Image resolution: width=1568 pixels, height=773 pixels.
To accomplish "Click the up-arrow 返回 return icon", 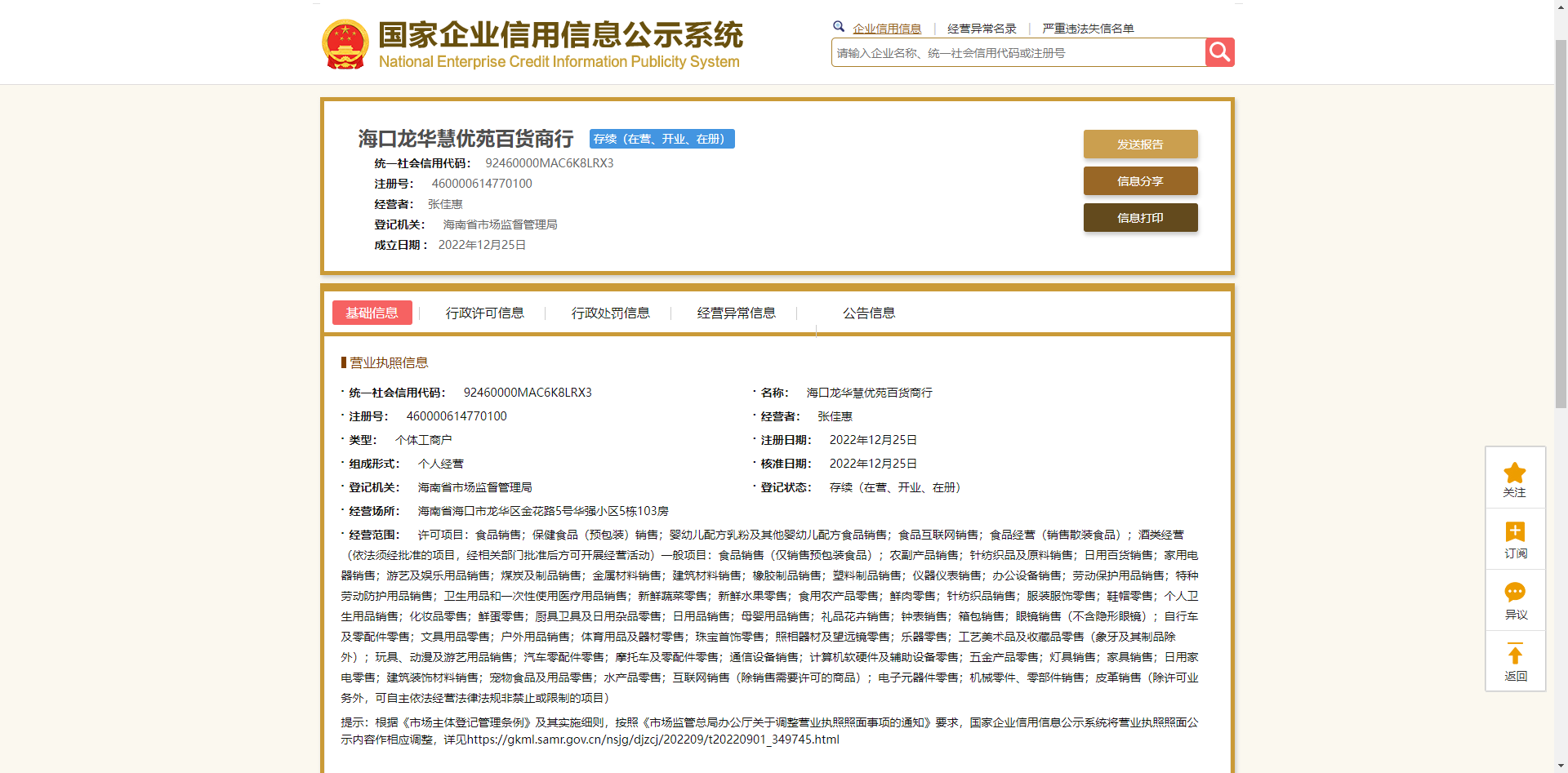I will click(x=1515, y=655).
